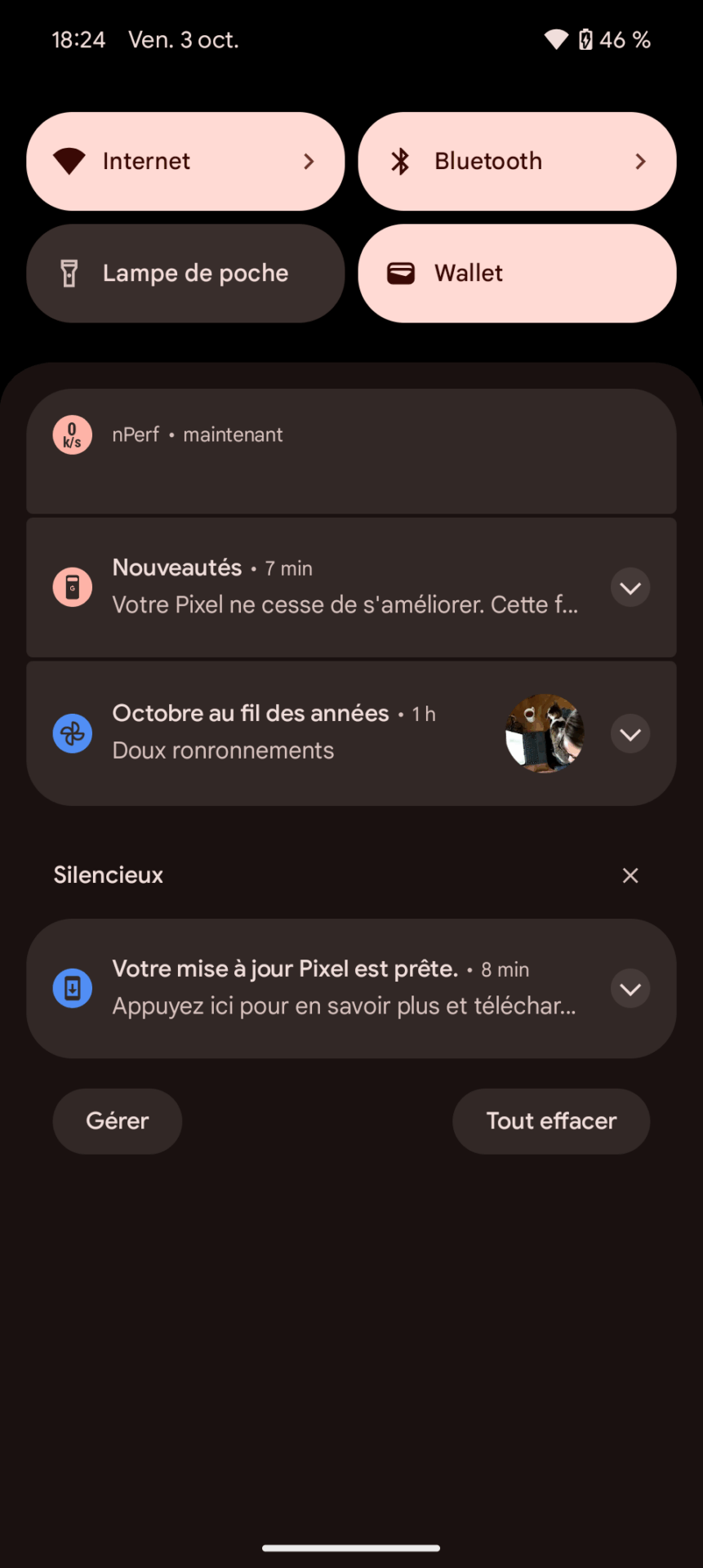This screenshot has height=1568, width=703.
Task: Tap the Bluetooth symbol icon
Action: pos(400,162)
